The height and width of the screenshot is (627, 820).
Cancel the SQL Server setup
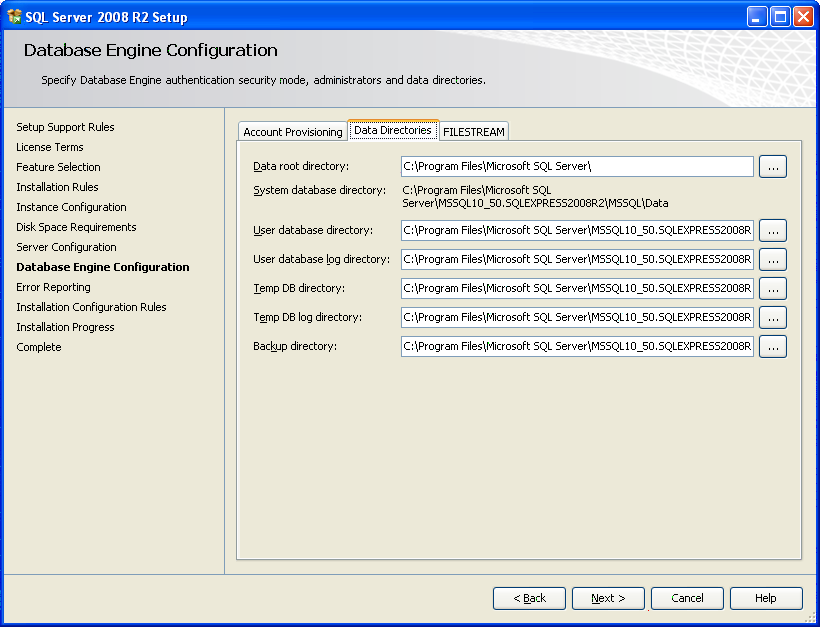[x=687, y=598]
